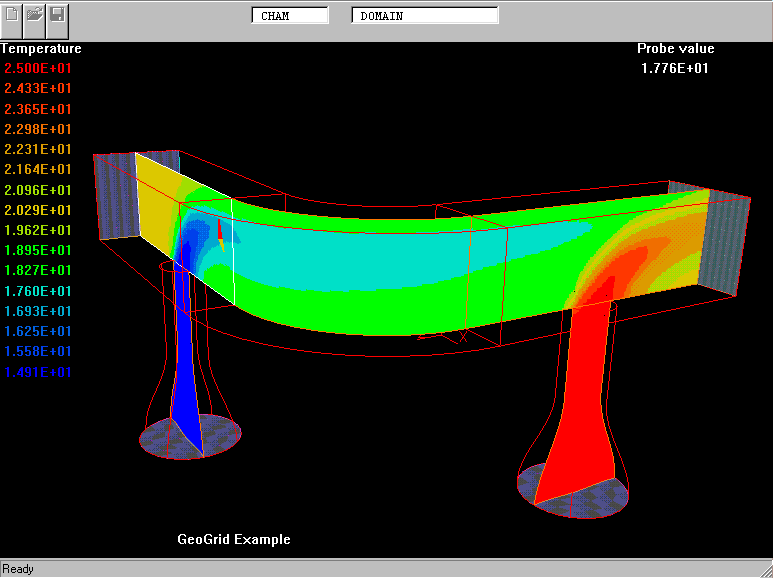This screenshot has width=773, height=578.
Task: Click the 1.895E+01 green legend entry
Action: coord(38,250)
